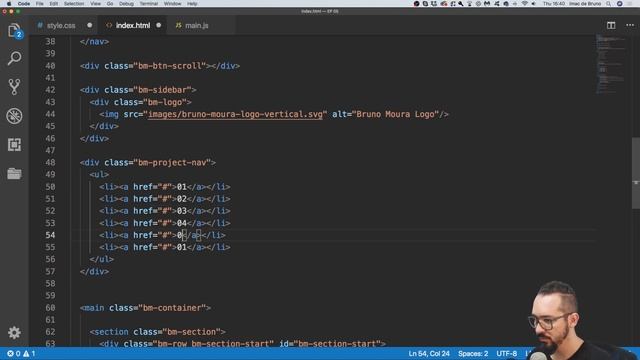Click line number 42 in gutter
640x360 pixels.
50,90
